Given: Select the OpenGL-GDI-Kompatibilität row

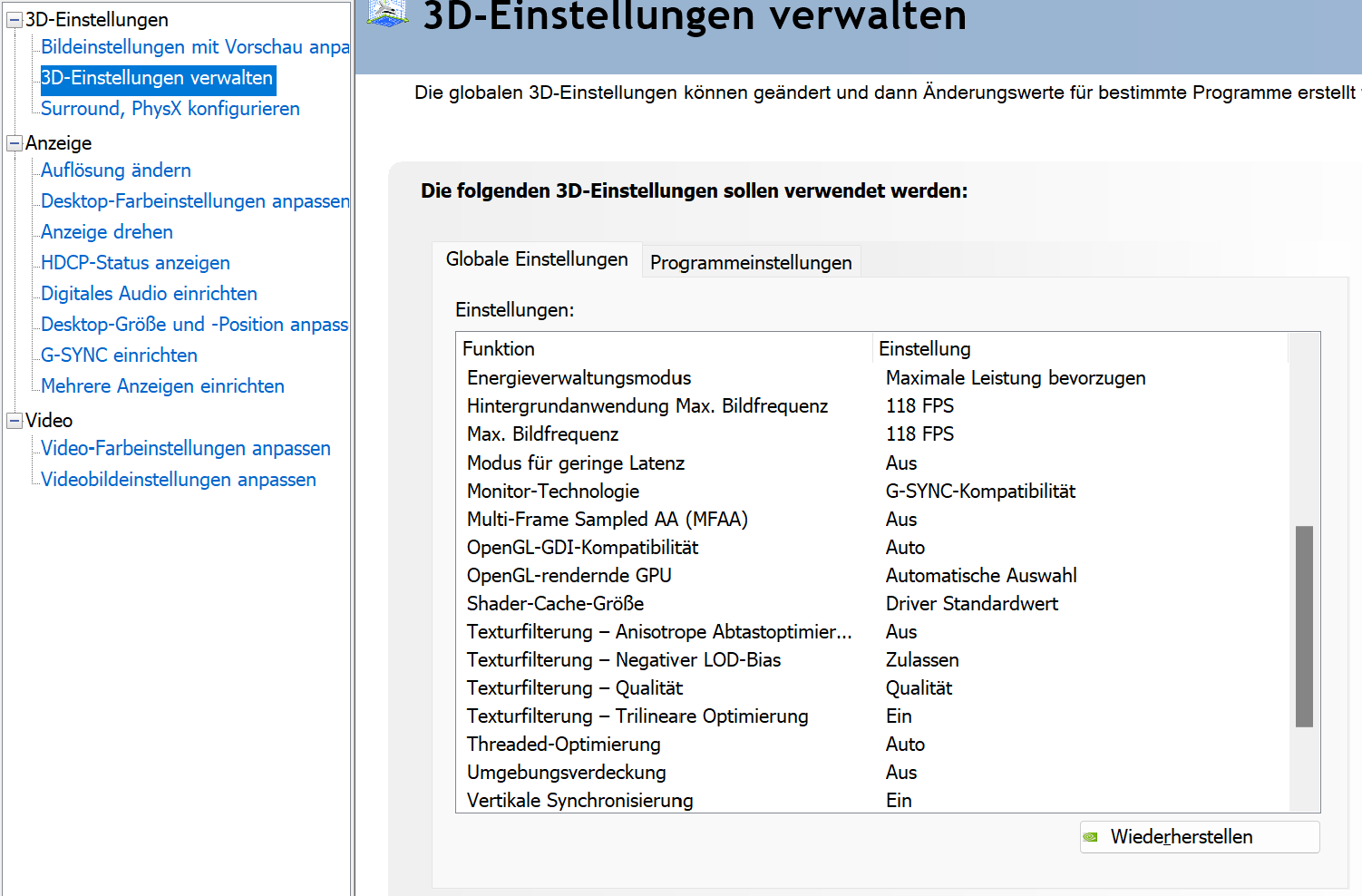Looking at the screenshot, I should coord(872,548).
